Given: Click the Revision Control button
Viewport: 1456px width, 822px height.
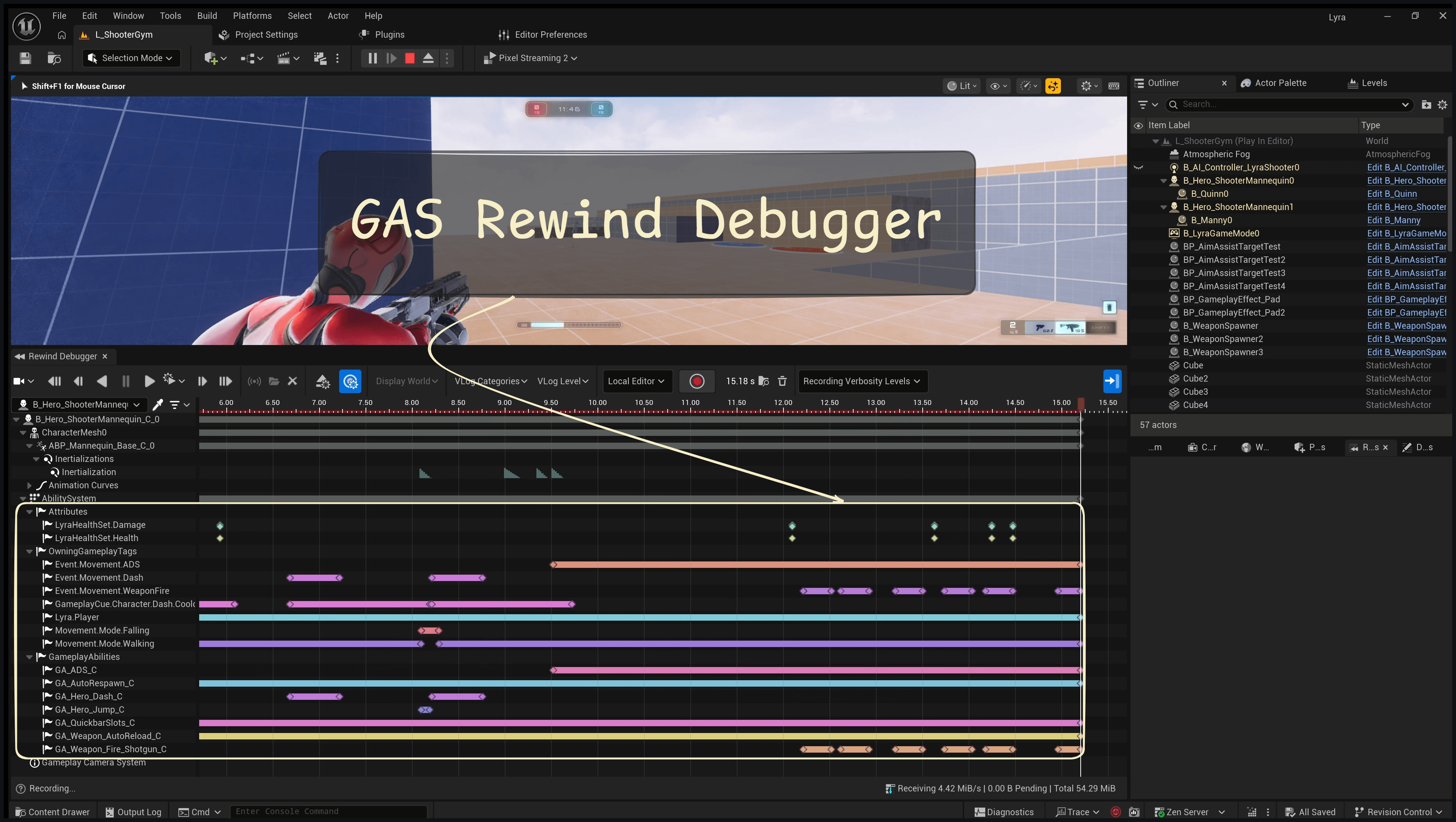Looking at the screenshot, I should click(x=1399, y=812).
